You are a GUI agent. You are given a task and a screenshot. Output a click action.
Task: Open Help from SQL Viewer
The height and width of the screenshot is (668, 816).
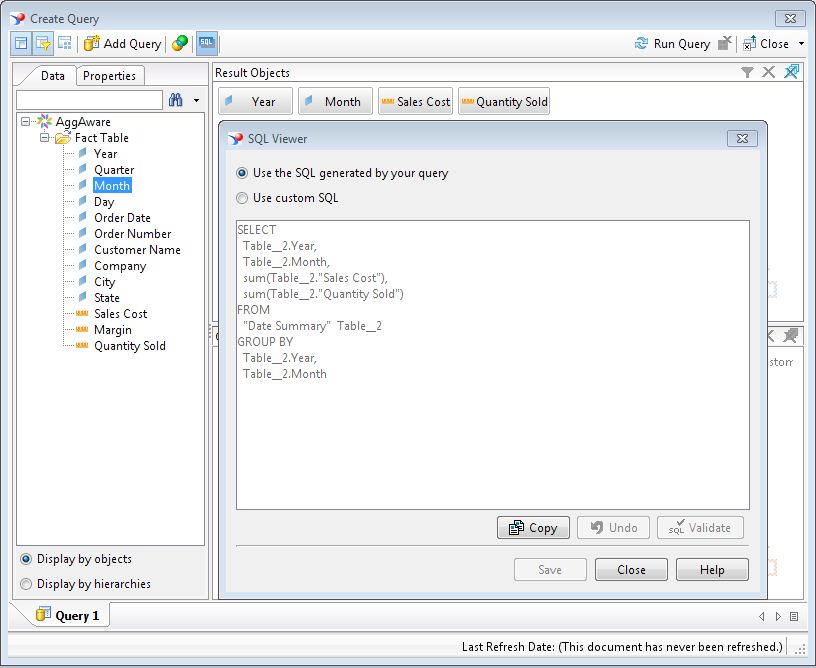[712, 570]
